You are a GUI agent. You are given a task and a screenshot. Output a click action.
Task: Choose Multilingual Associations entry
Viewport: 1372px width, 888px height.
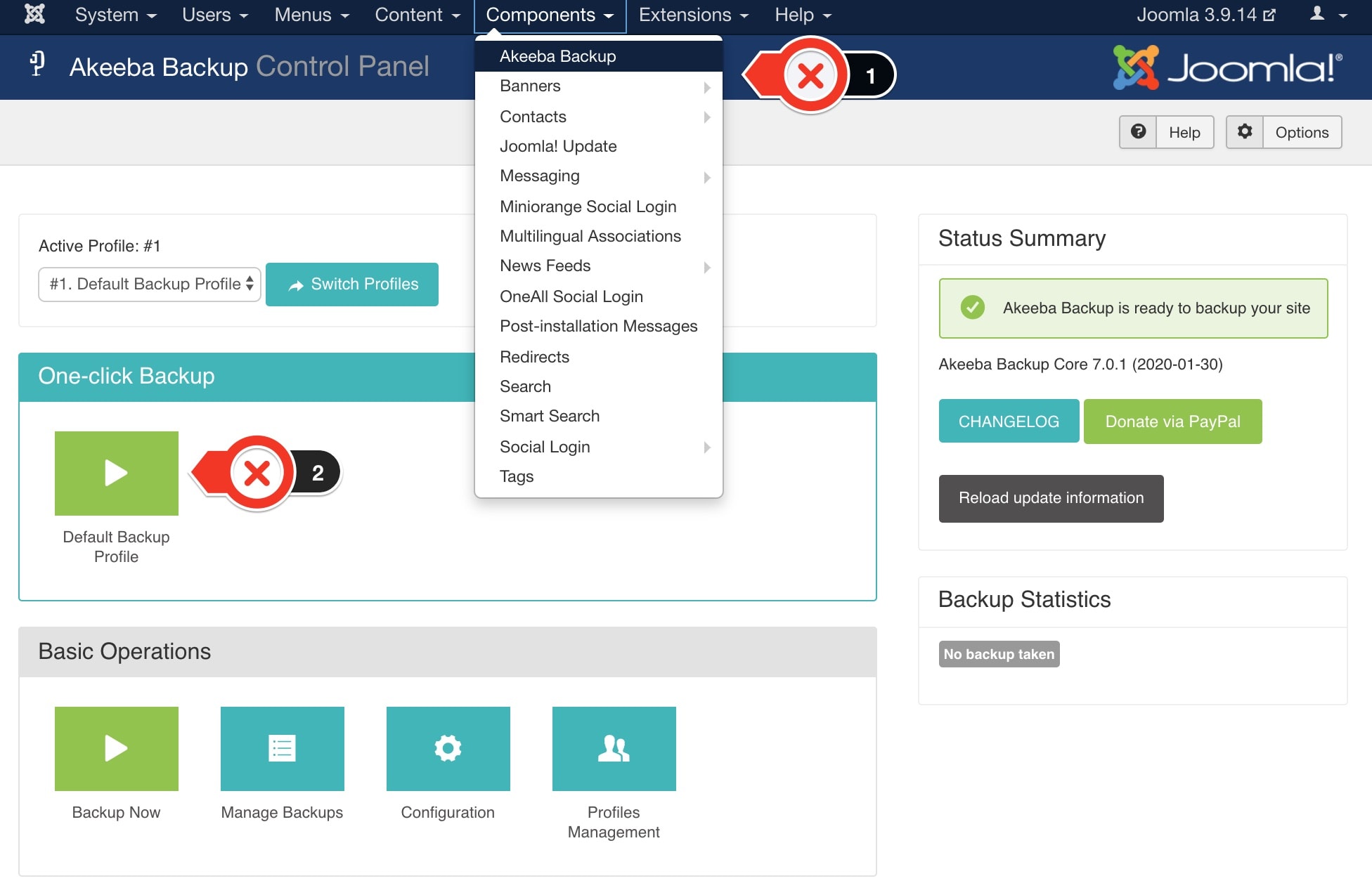pyautogui.click(x=599, y=236)
